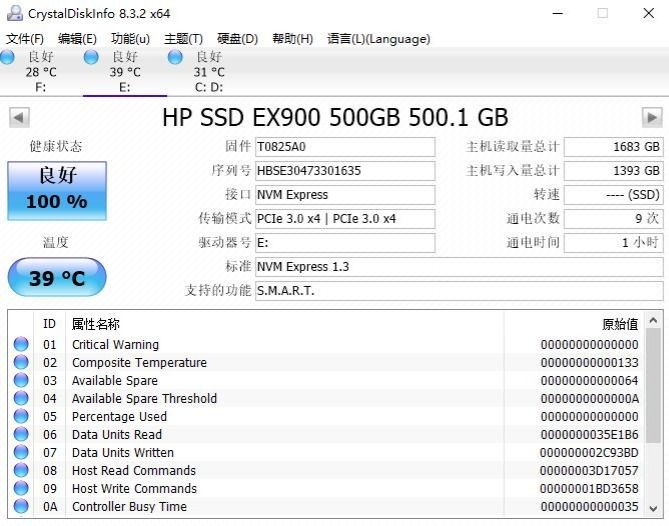Click the status orb for Composite Temperature
Image resolution: width=669 pixels, height=526 pixels.
(x=21, y=363)
